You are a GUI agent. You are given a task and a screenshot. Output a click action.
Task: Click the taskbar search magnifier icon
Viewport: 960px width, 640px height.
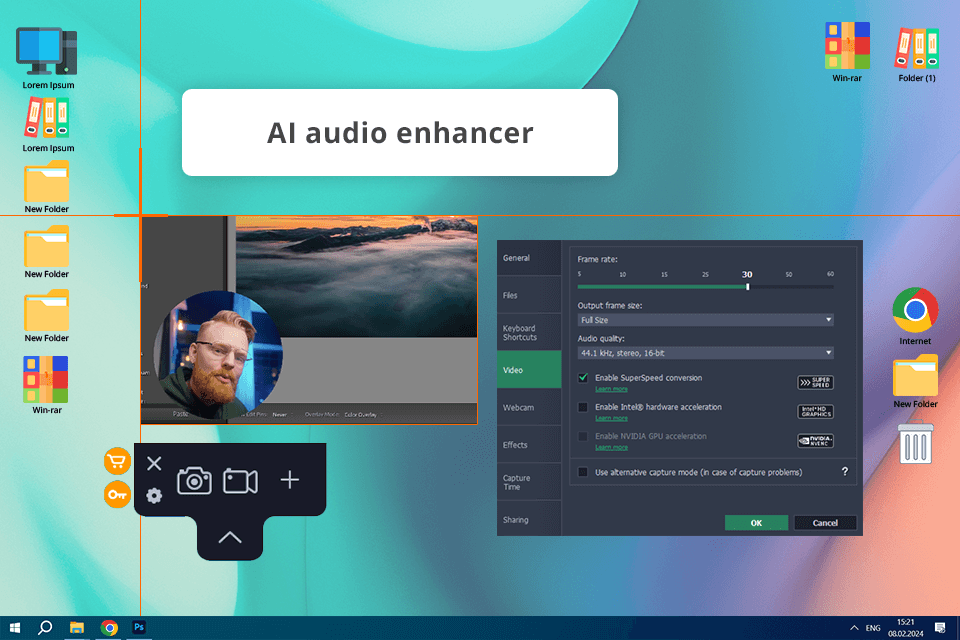pos(45,628)
